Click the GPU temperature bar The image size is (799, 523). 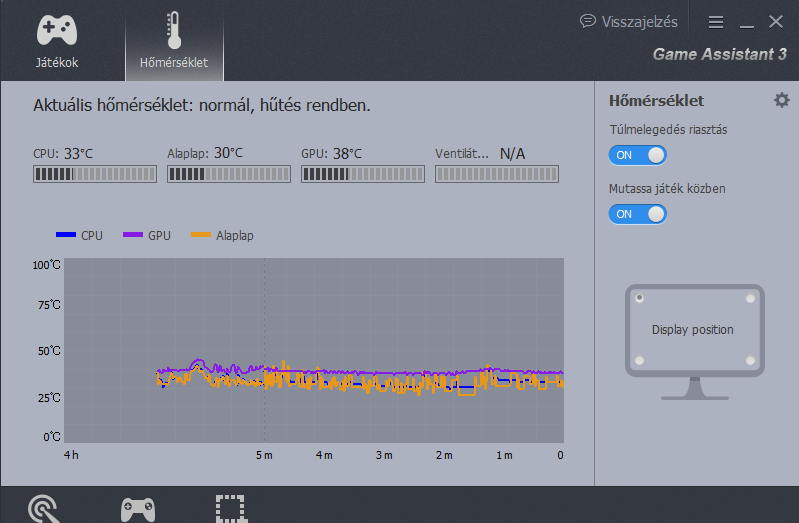(363, 174)
